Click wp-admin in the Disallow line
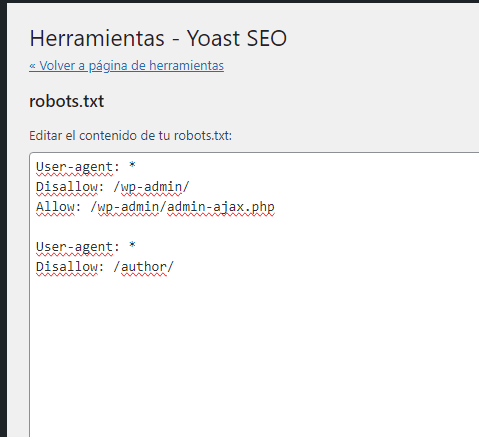 click(x=151, y=187)
